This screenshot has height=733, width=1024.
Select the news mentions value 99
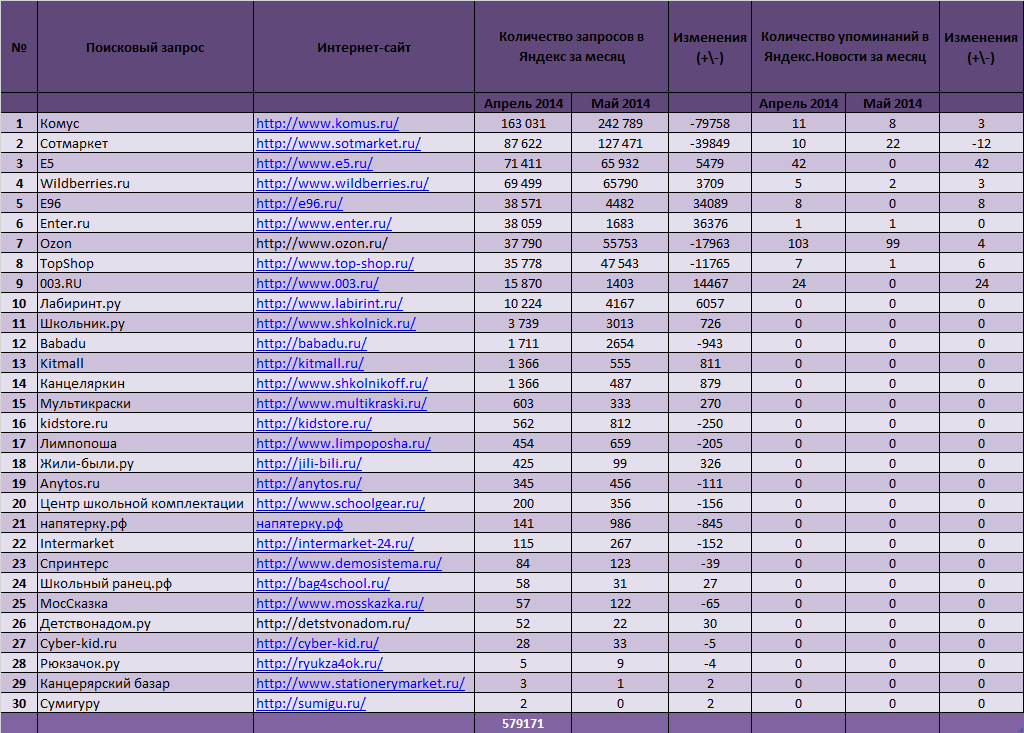[892, 244]
